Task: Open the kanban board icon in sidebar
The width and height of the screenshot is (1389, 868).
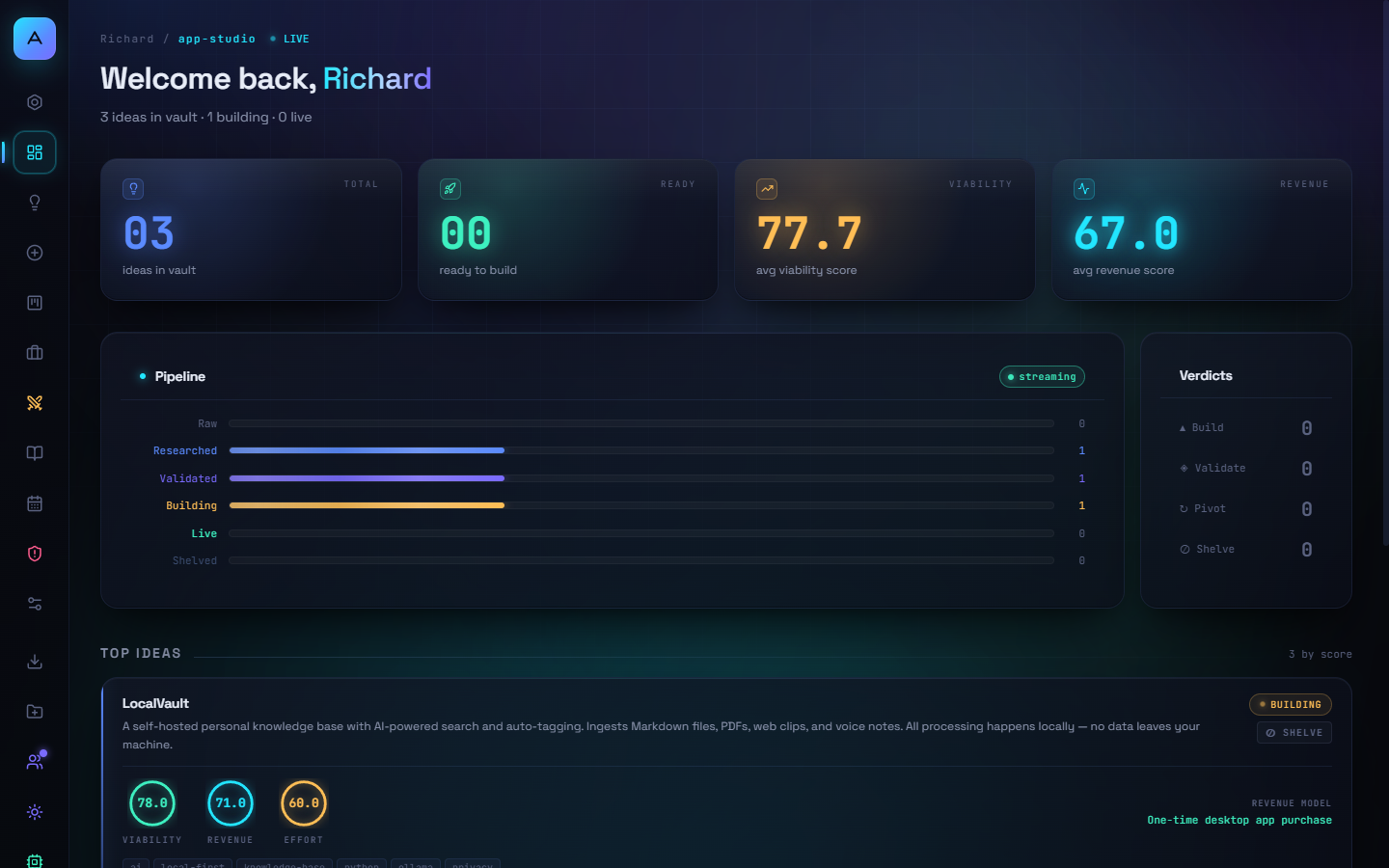Action: tap(35, 303)
